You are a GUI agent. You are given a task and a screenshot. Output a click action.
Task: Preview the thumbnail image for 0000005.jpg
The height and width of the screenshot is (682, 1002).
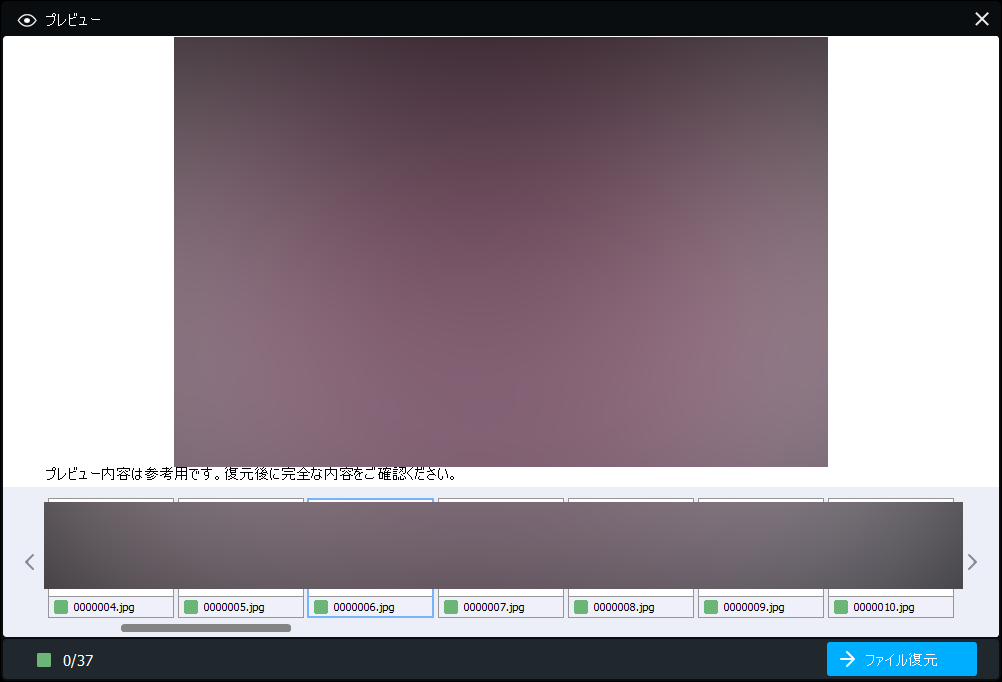click(x=241, y=547)
